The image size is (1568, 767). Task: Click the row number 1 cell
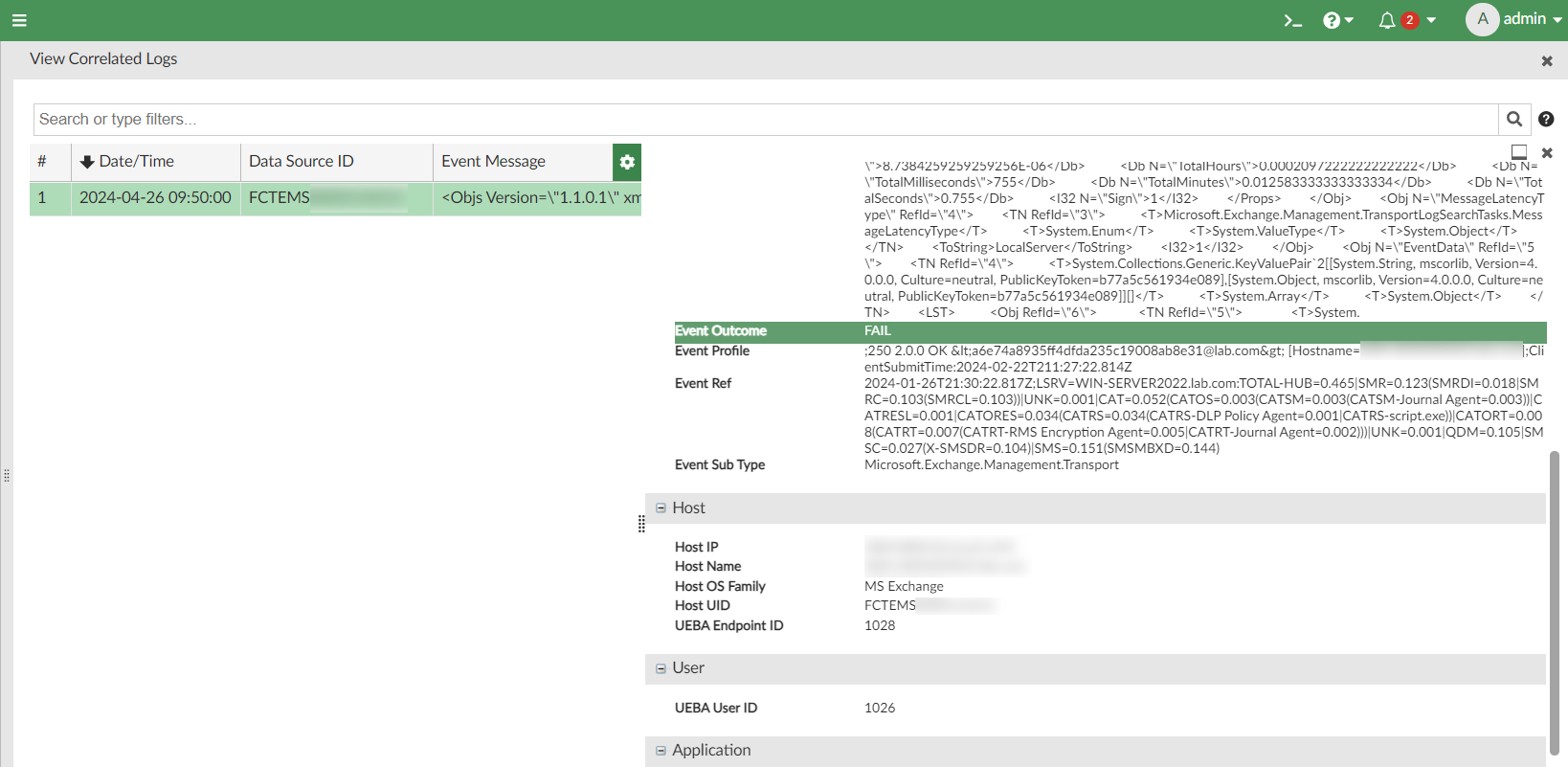pyautogui.click(x=51, y=198)
